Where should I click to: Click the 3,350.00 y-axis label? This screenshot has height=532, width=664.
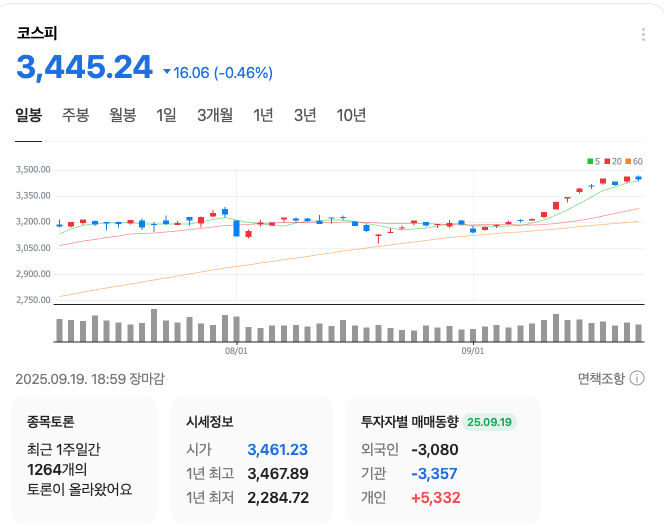(33, 196)
